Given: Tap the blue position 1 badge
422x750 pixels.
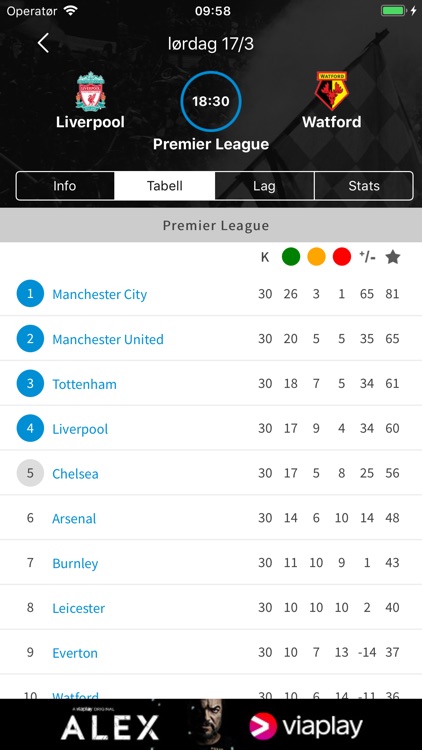Looking at the screenshot, I should [30, 293].
